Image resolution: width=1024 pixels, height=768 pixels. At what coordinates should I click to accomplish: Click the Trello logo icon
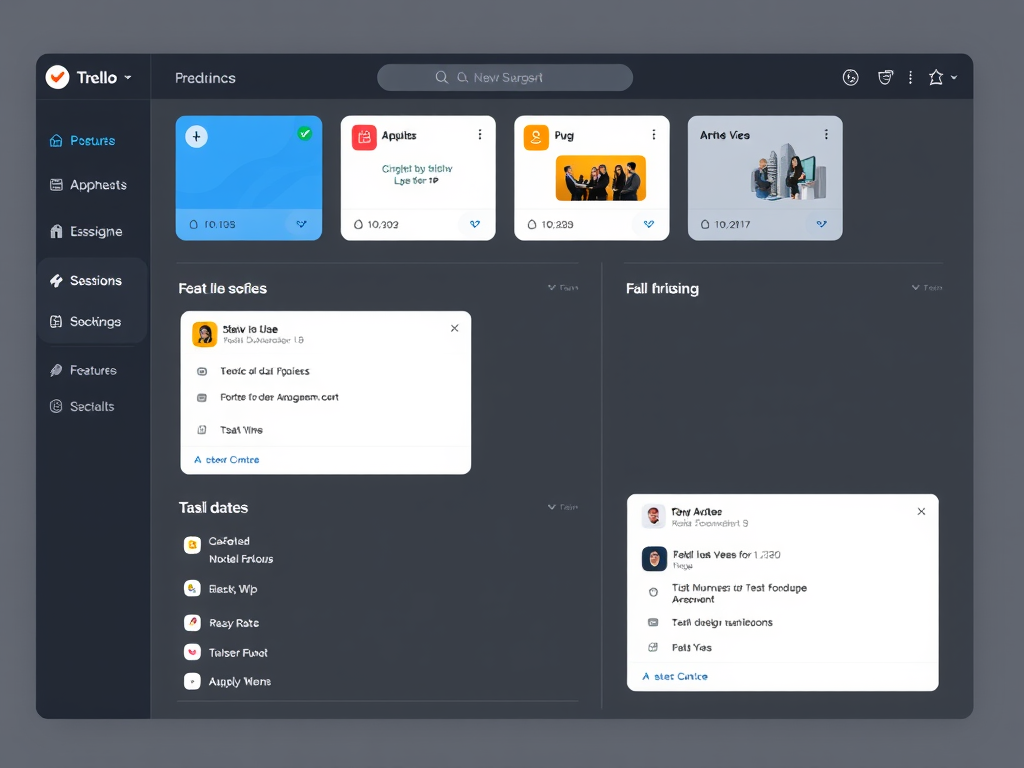coord(58,77)
